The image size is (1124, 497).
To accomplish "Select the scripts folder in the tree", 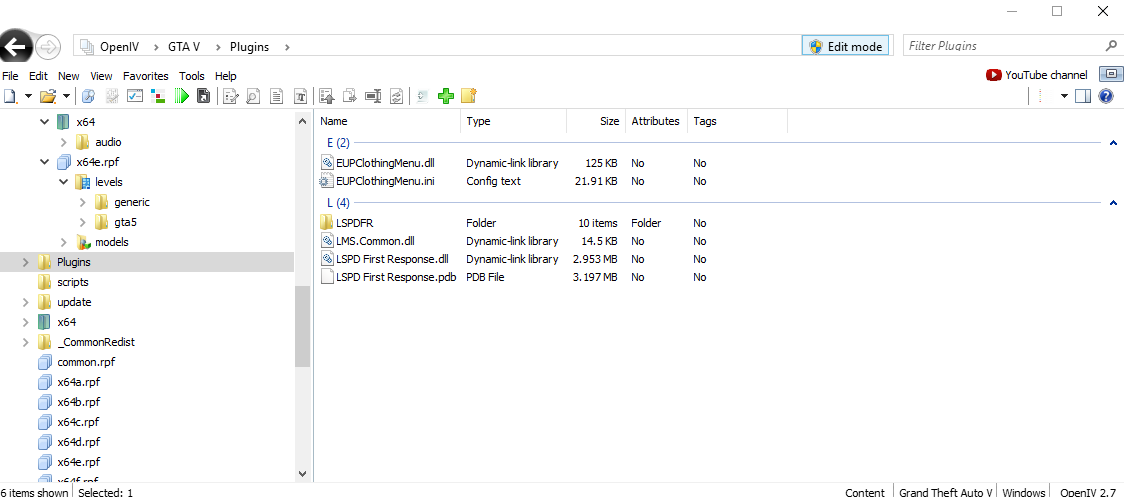I will point(72,283).
